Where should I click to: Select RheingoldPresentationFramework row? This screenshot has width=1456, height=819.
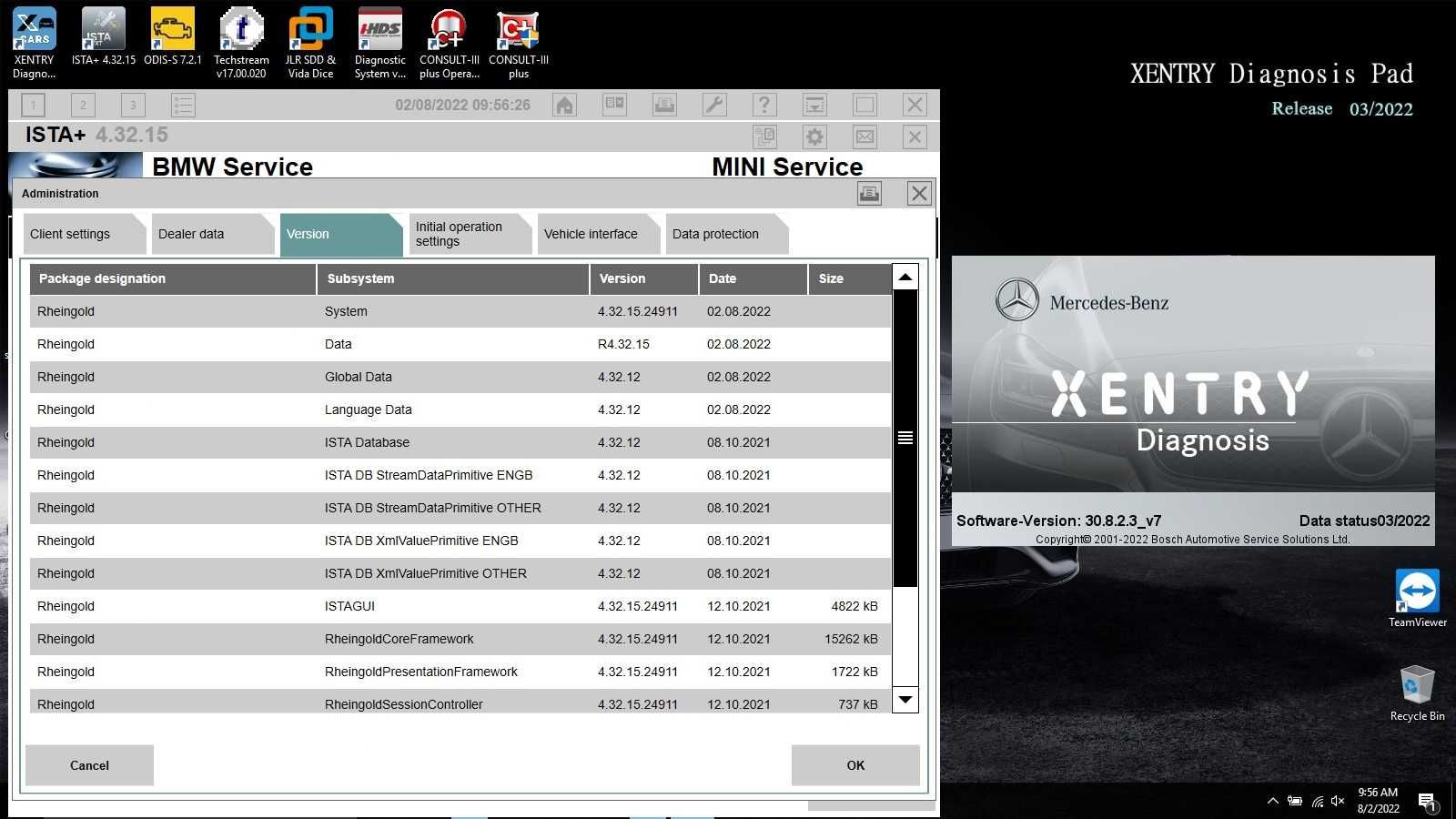[x=460, y=672]
